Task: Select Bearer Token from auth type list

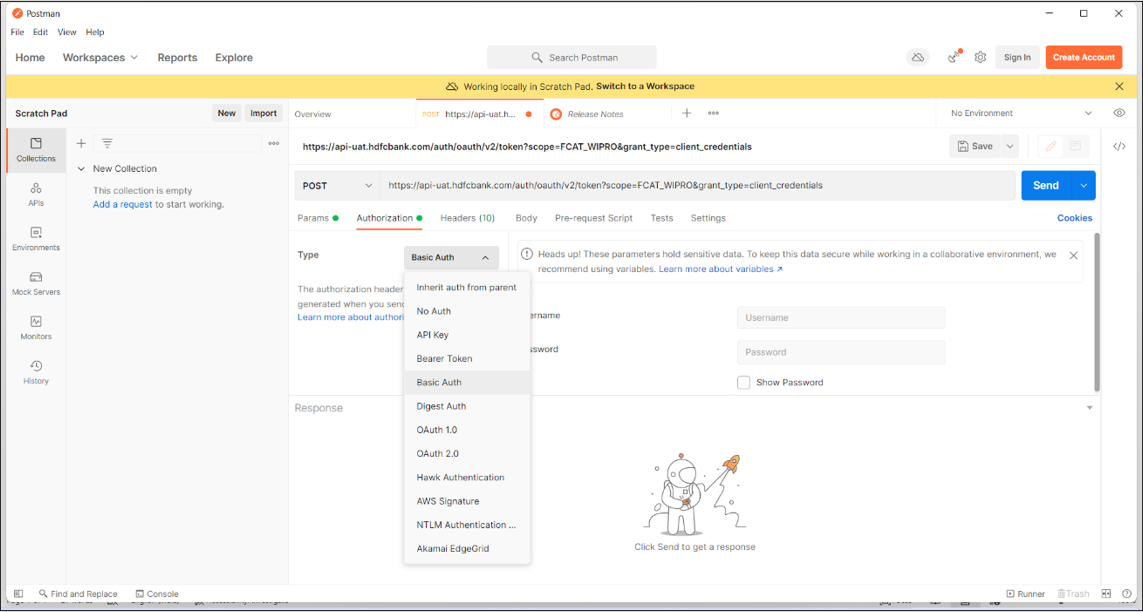Action: tap(444, 359)
